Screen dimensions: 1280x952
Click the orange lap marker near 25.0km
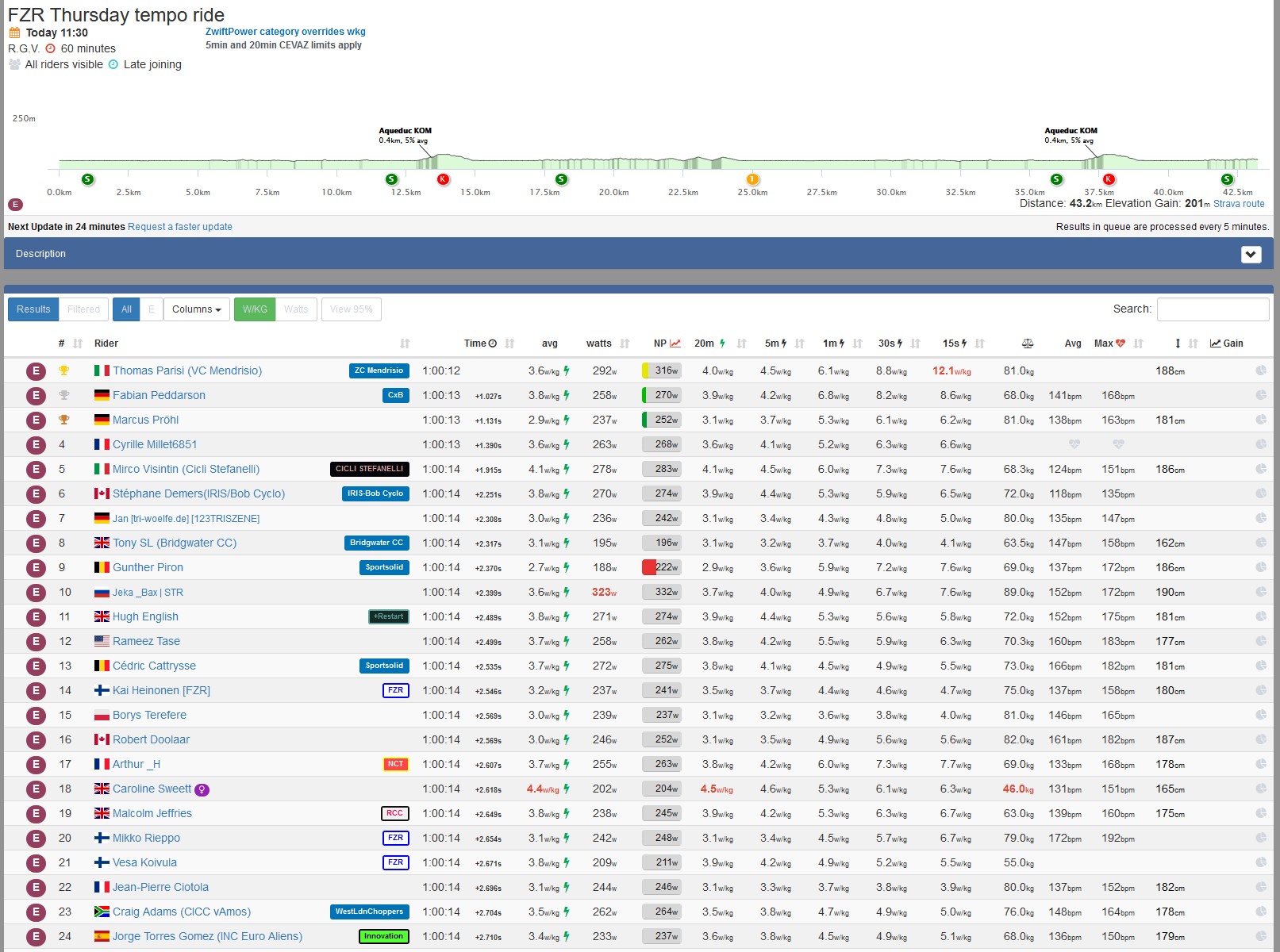pos(752,179)
